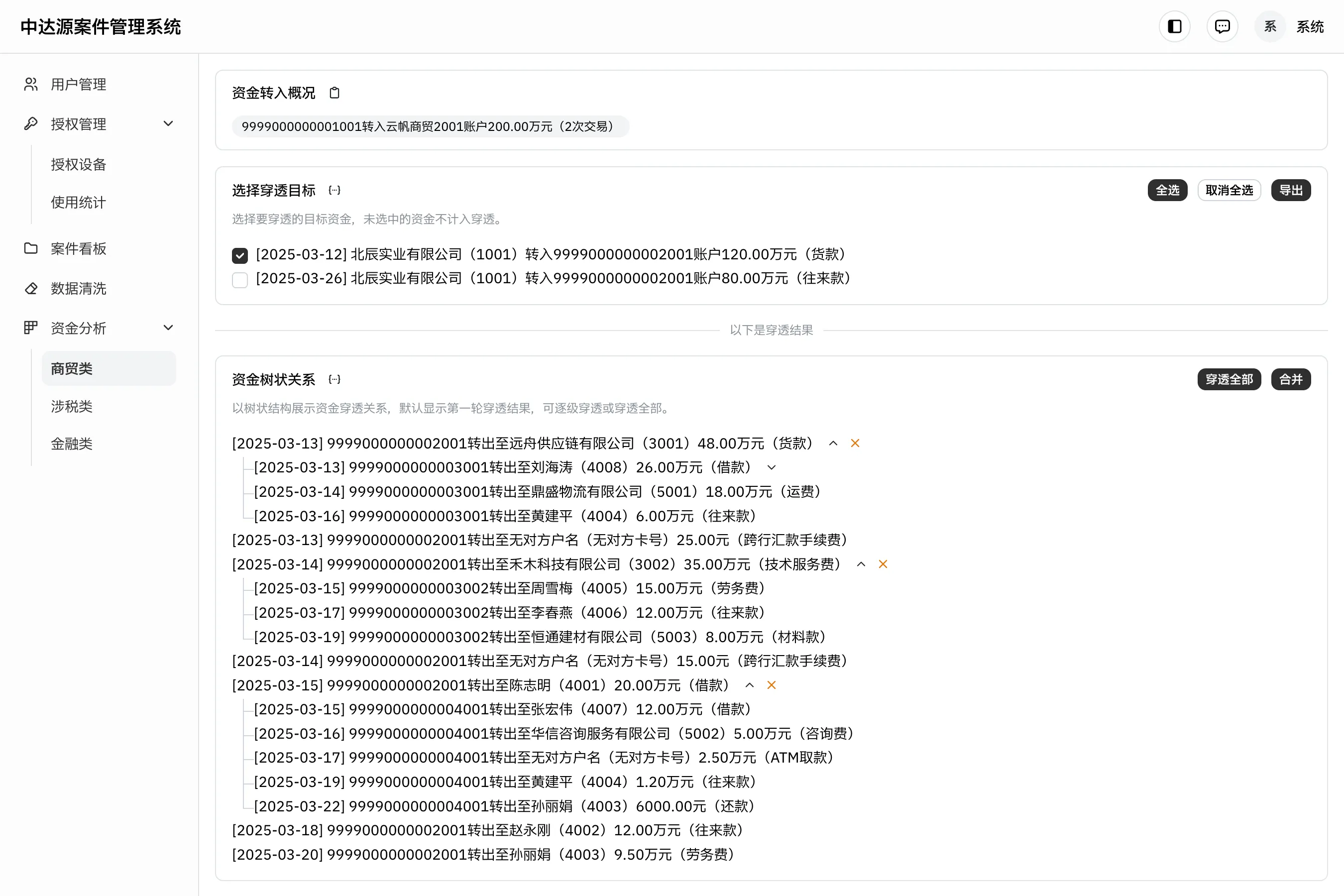
Task: Expand the 刘海涛 26.00万元 tree node
Action: click(772, 467)
